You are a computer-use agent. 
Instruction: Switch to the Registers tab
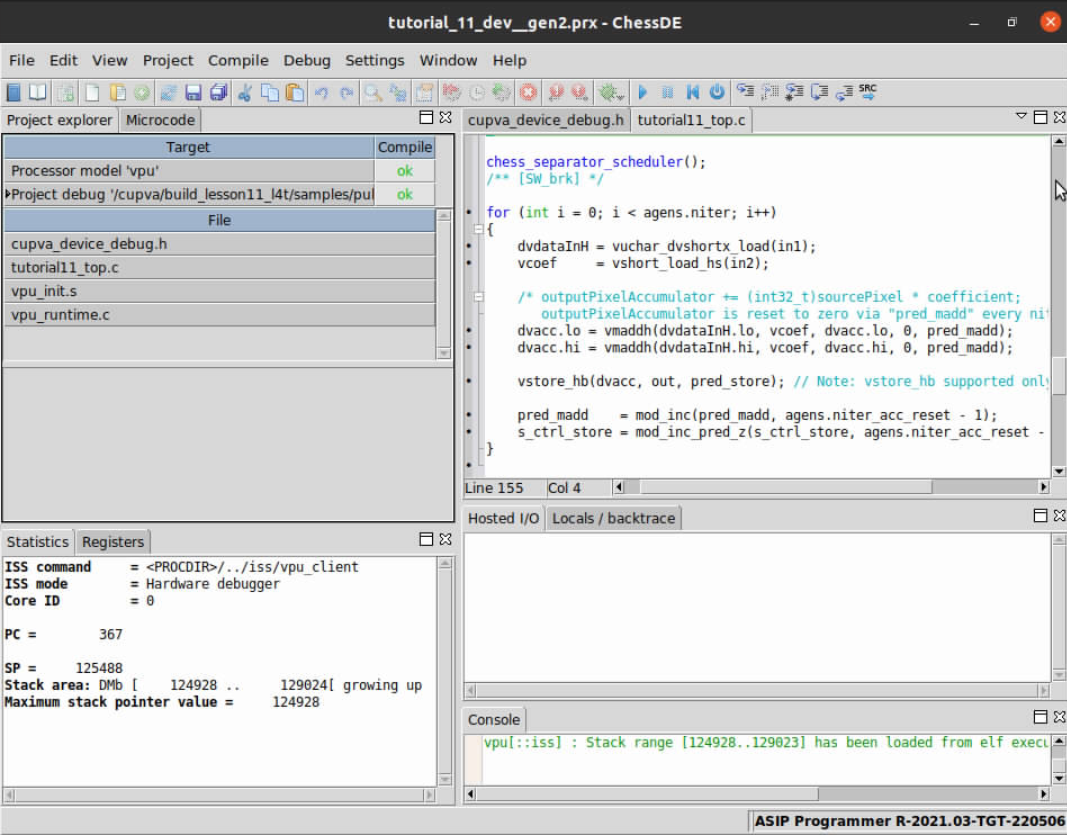[113, 542]
